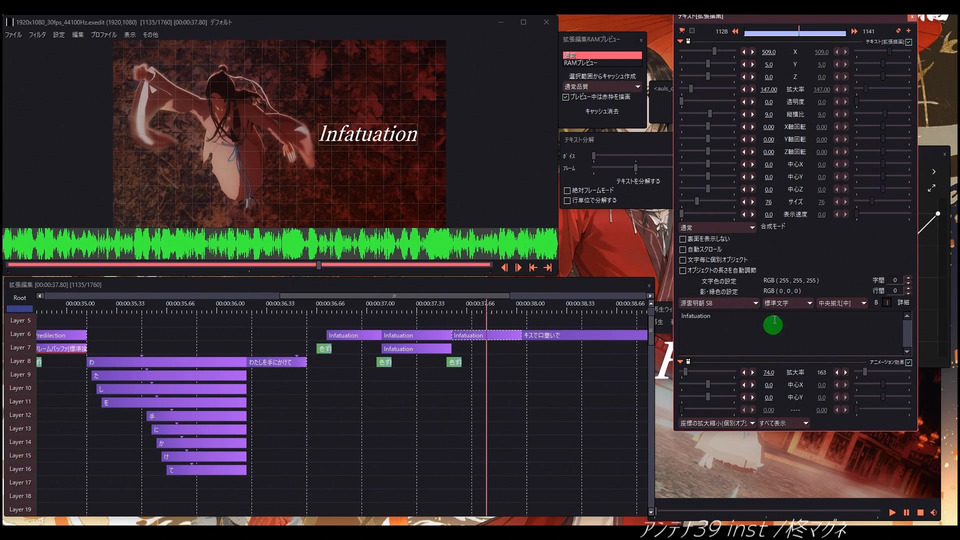
Task: Click 詳細 button next to italic
Action: coord(903,302)
